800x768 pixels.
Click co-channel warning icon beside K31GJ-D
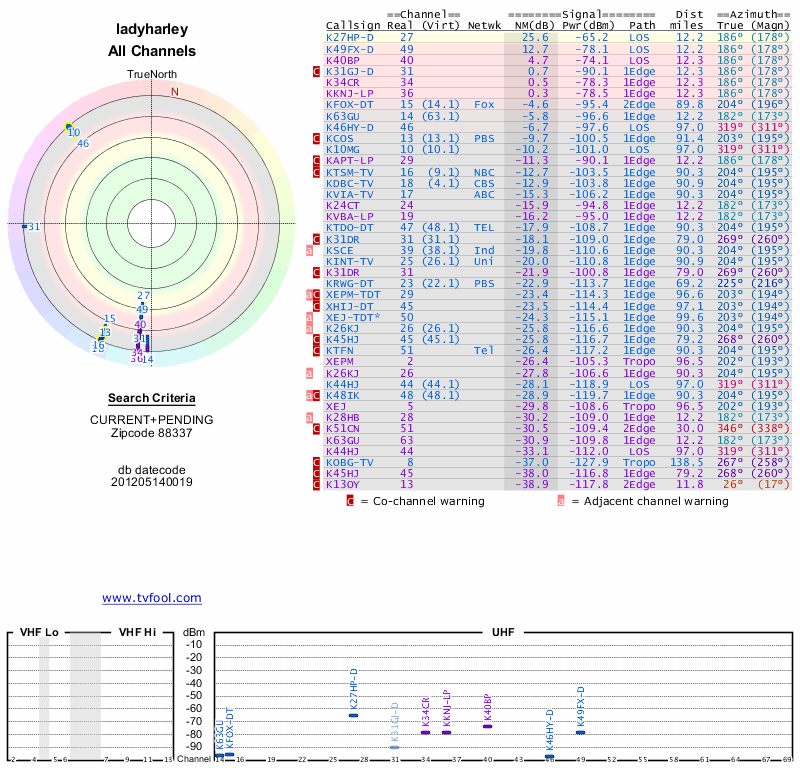[x=317, y=72]
